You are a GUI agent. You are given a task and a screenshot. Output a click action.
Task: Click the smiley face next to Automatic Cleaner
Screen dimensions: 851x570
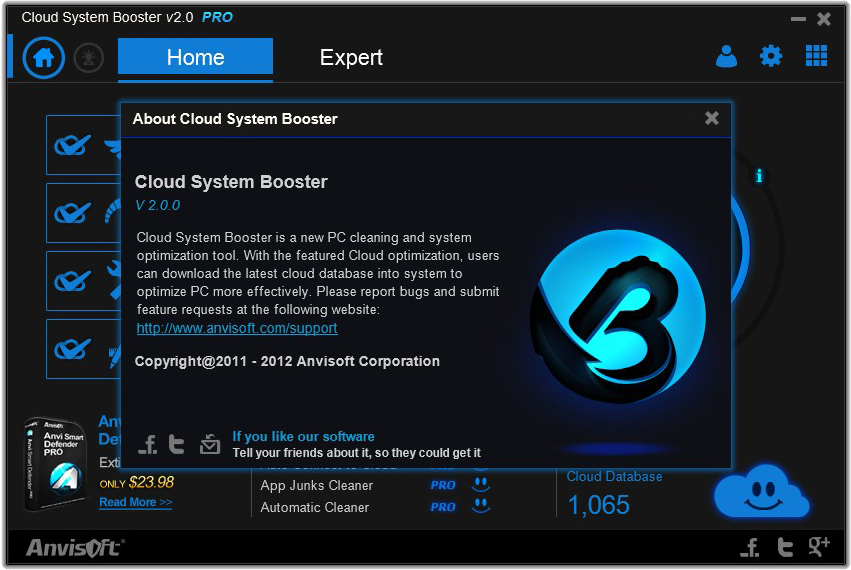(480, 506)
